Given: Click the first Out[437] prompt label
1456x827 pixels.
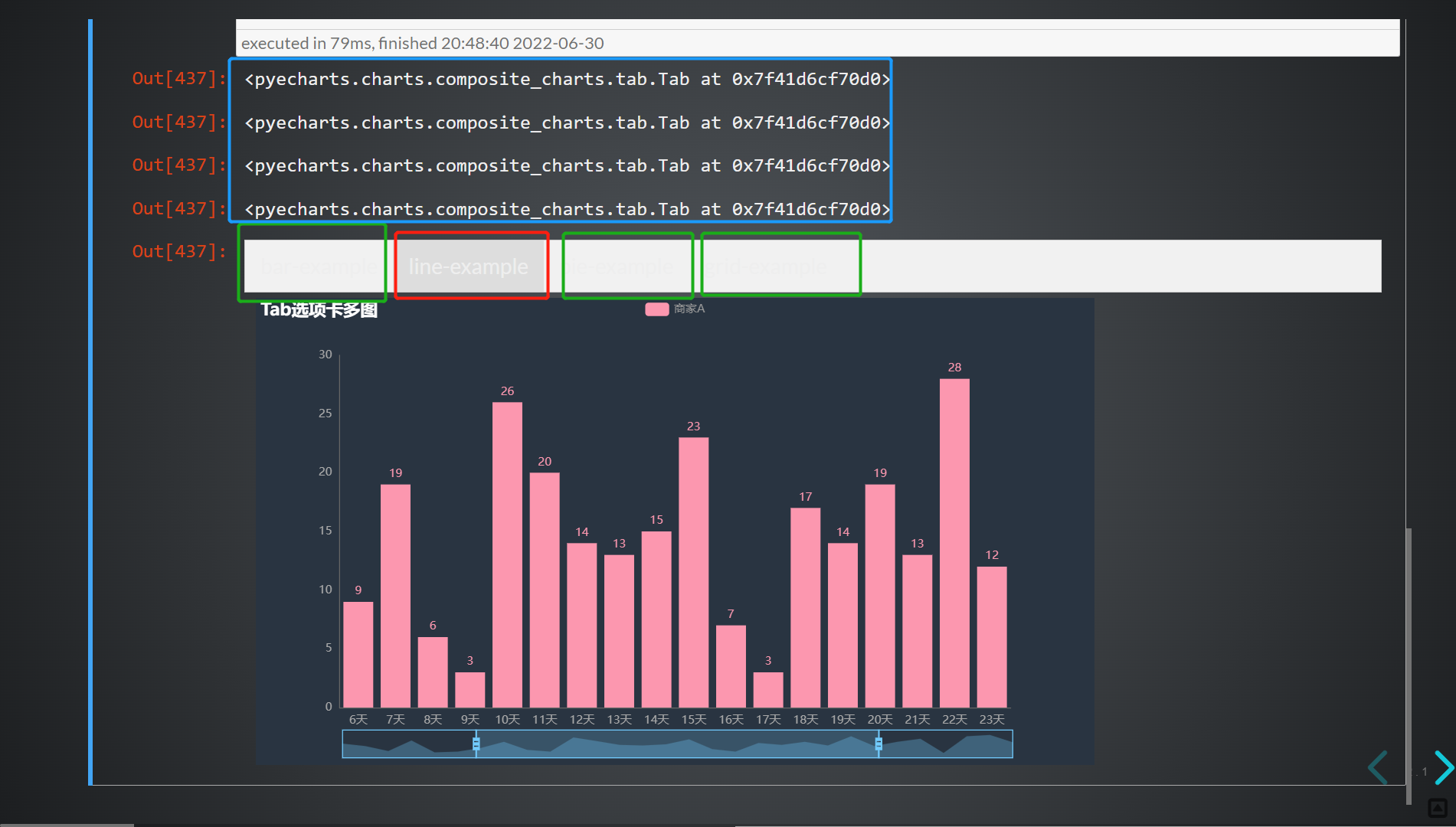Looking at the screenshot, I should [x=177, y=78].
